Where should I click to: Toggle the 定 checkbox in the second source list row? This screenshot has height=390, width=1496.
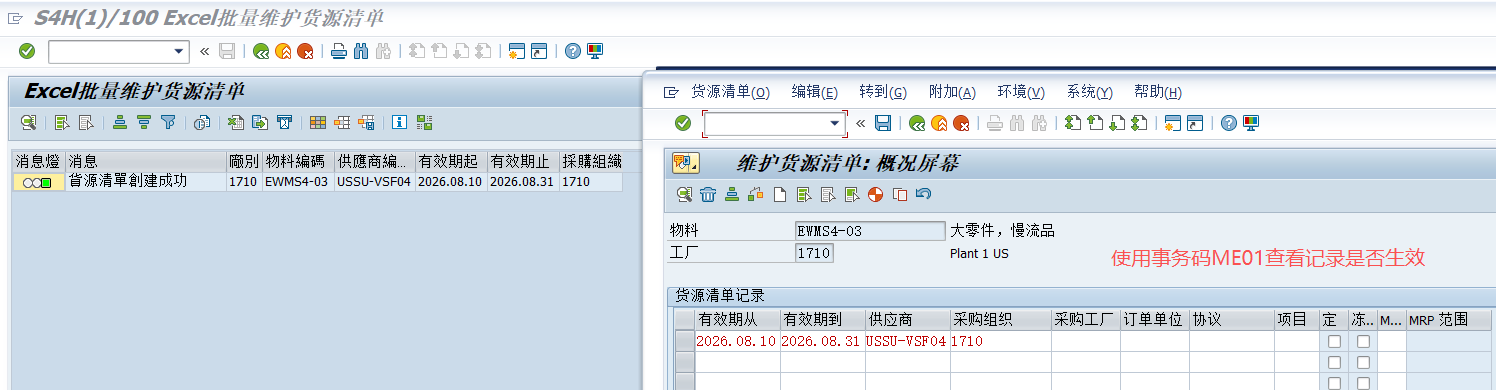pyautogui.click(x=1334, y=362)
